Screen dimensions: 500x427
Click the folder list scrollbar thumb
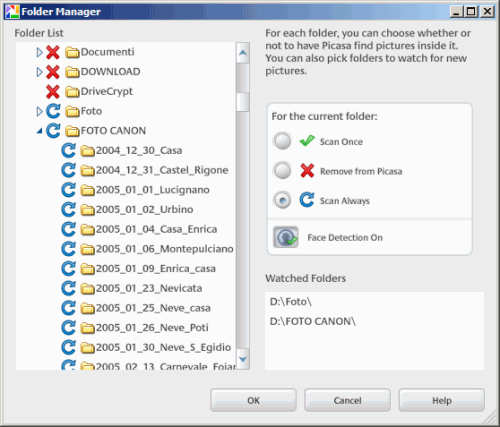[243, 102]
